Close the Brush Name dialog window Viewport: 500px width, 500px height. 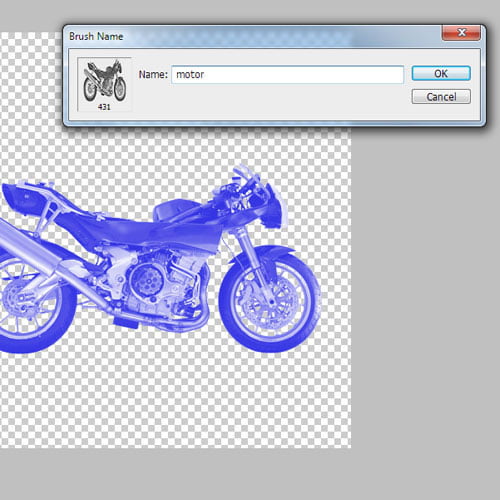pyautogui.click(x=461, y=33)
